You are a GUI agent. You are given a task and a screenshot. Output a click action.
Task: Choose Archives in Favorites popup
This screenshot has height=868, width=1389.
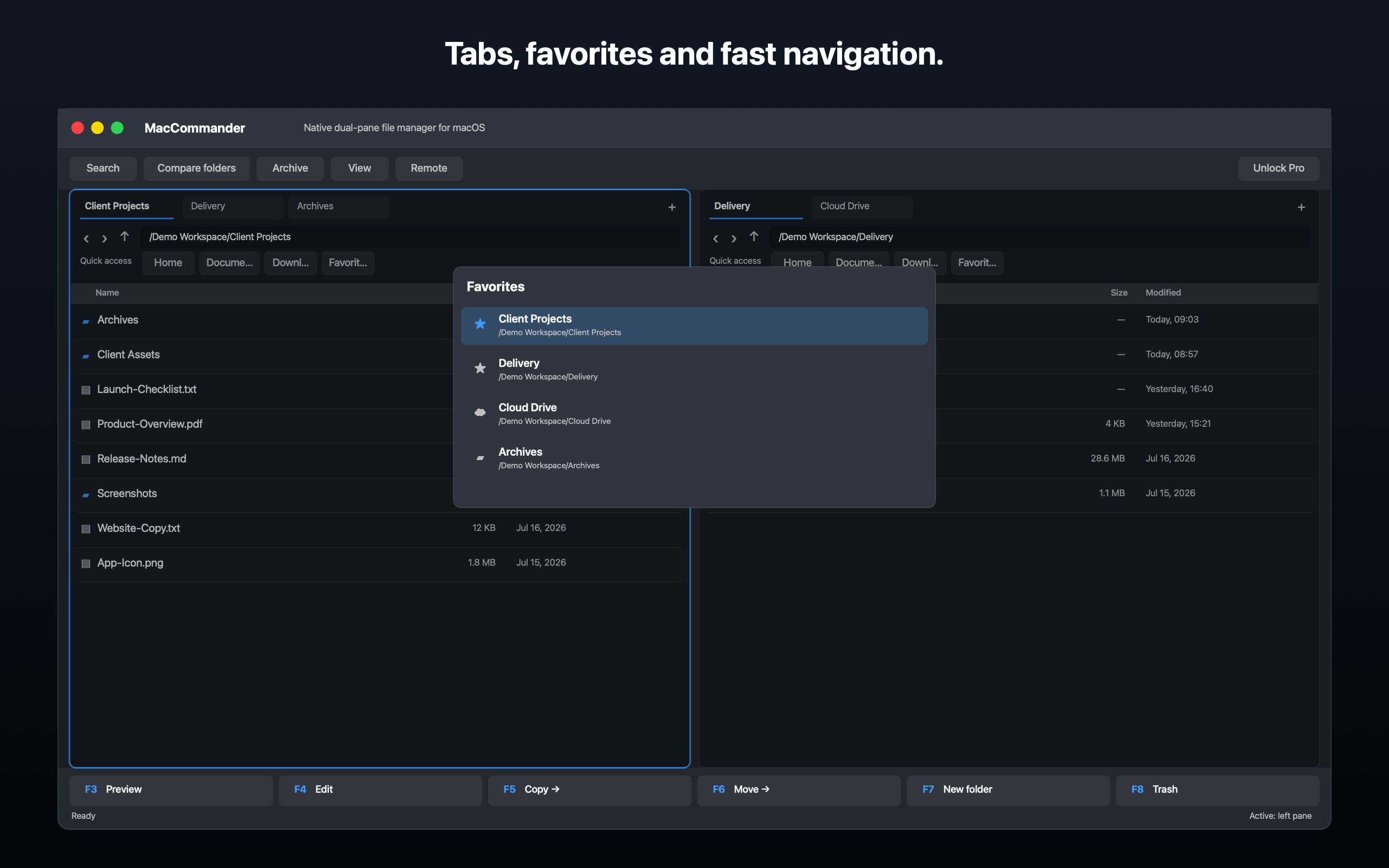pyautogui.click(x=694, y=459)
